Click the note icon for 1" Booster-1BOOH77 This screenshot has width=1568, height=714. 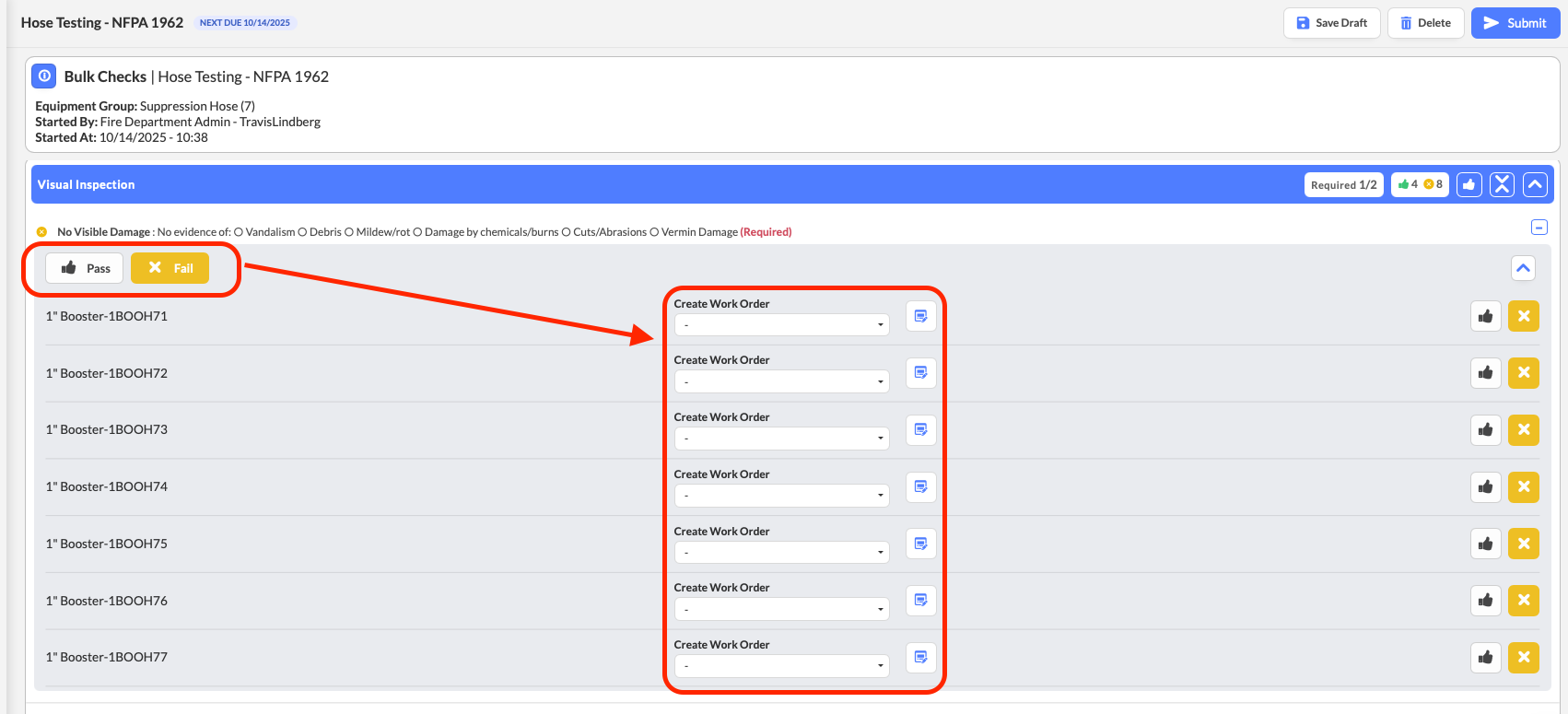coord(920,657)
